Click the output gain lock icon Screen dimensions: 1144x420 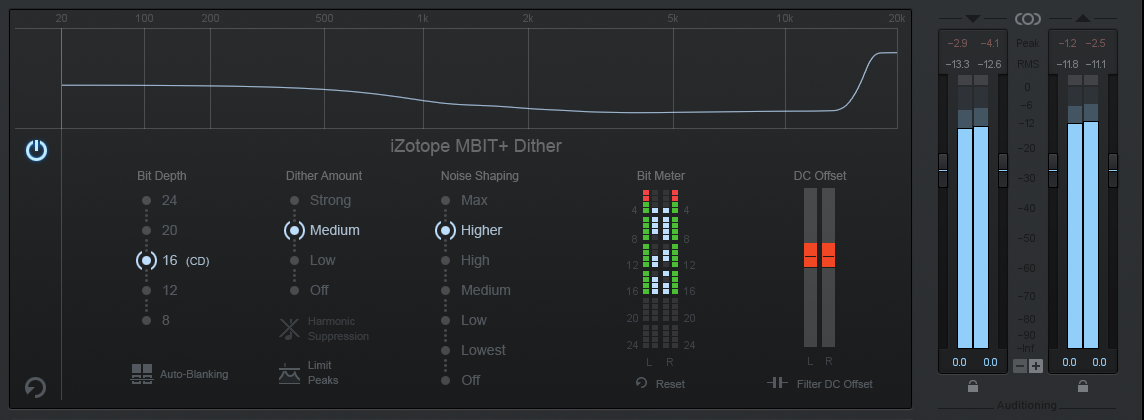coord(1082,386)
